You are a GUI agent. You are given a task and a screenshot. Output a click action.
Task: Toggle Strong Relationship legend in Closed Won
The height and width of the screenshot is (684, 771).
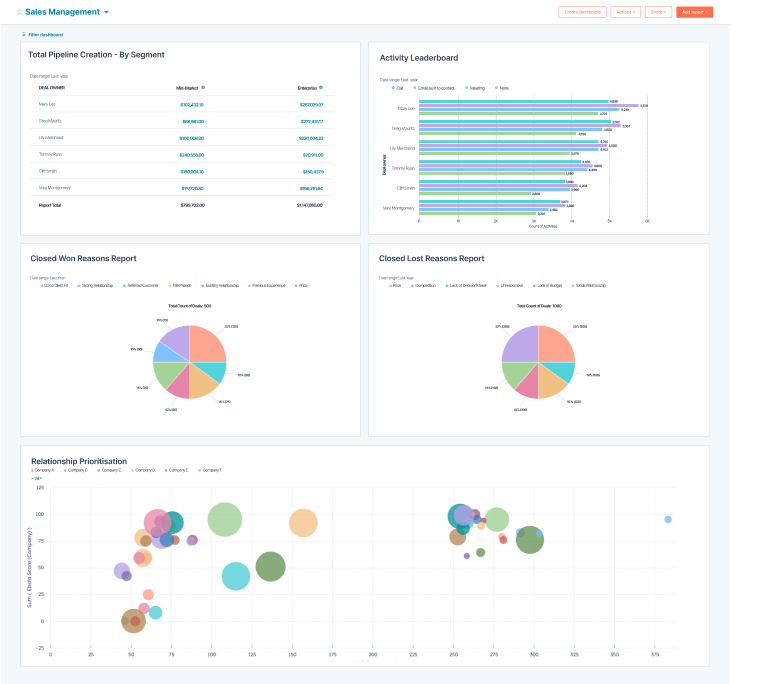[x=95, y=285]
